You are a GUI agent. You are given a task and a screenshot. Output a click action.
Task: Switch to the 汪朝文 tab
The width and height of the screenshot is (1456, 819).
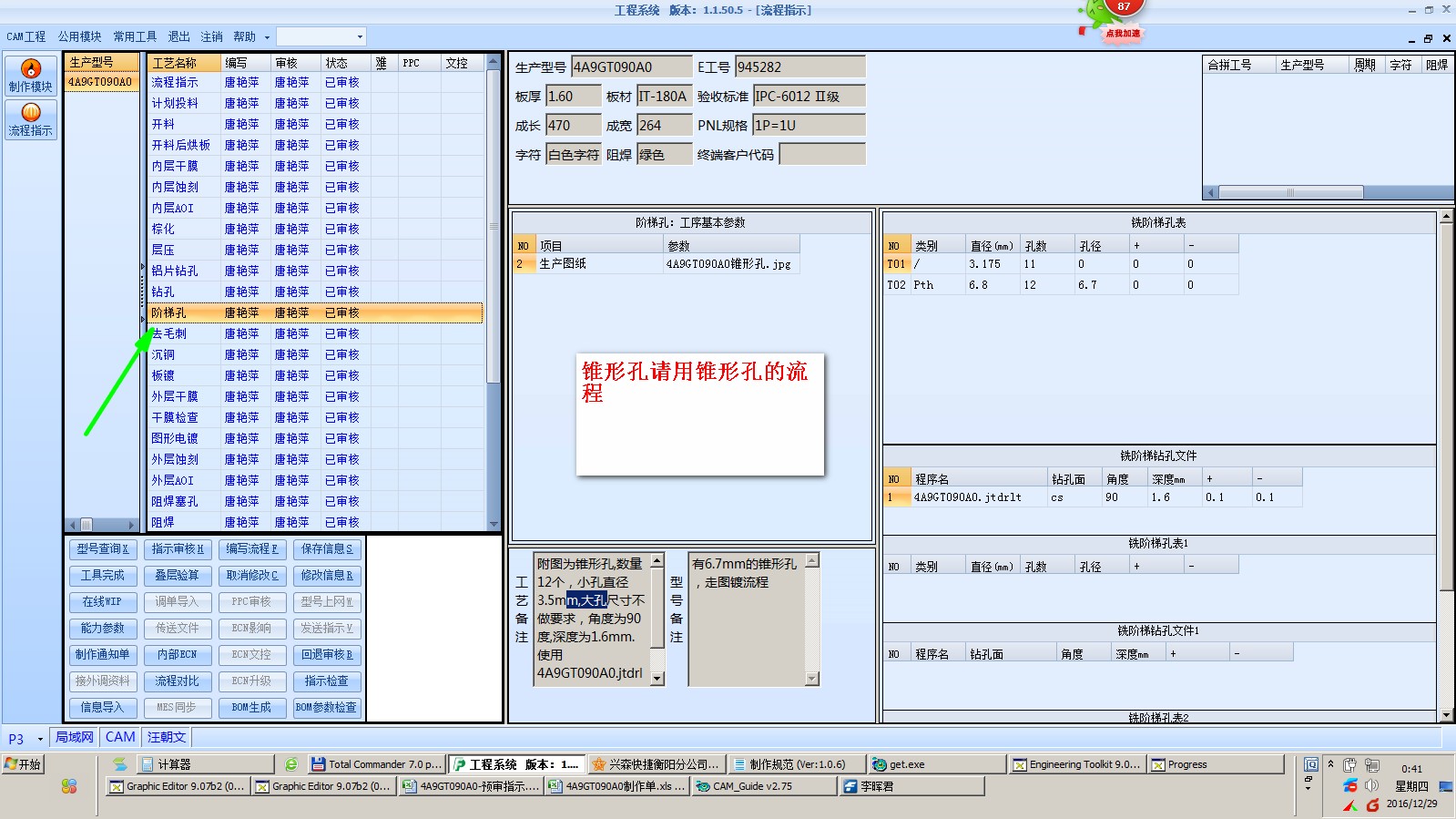[x=167, y=737]
